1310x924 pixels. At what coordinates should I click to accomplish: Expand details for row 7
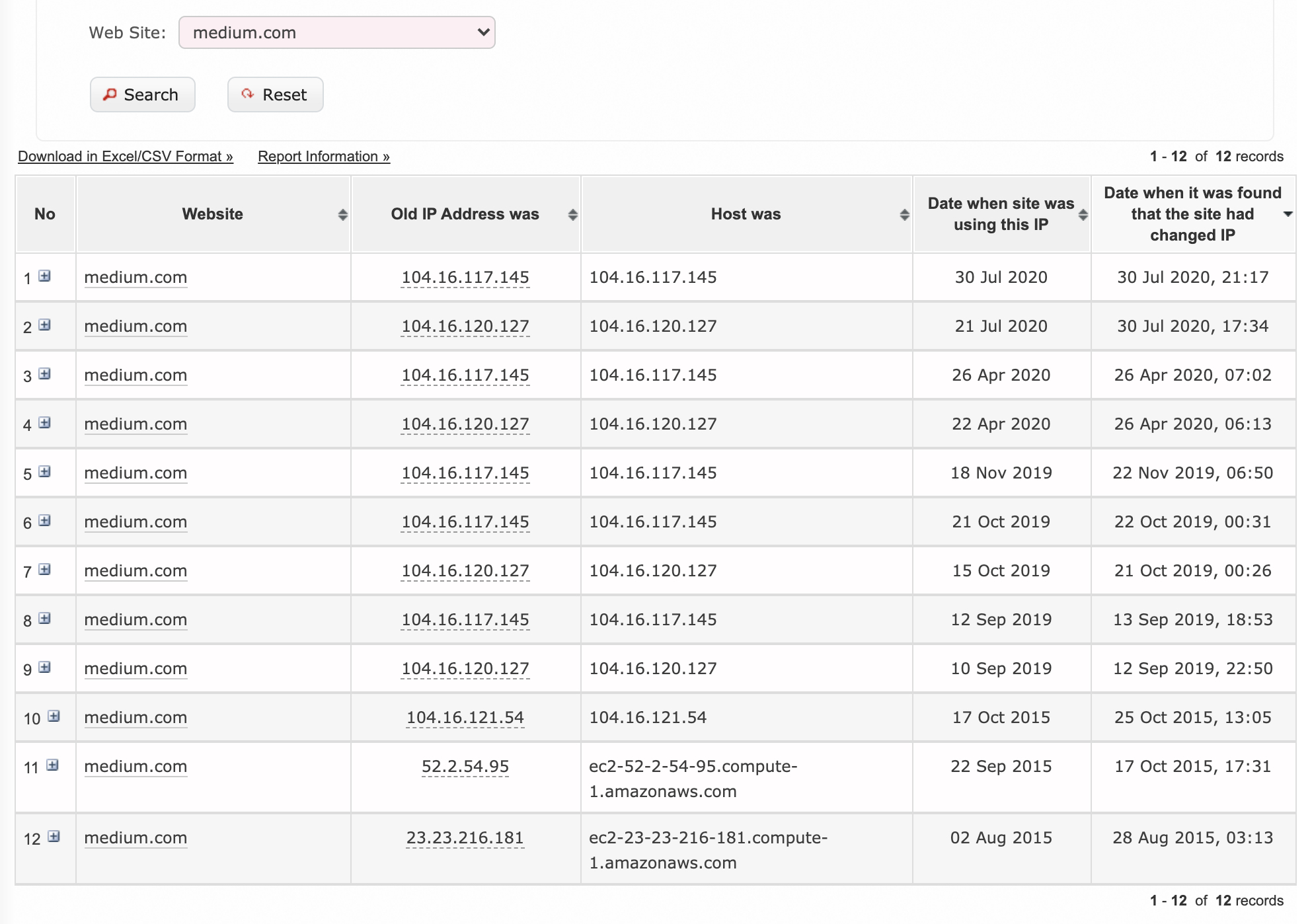click(45, 570)
